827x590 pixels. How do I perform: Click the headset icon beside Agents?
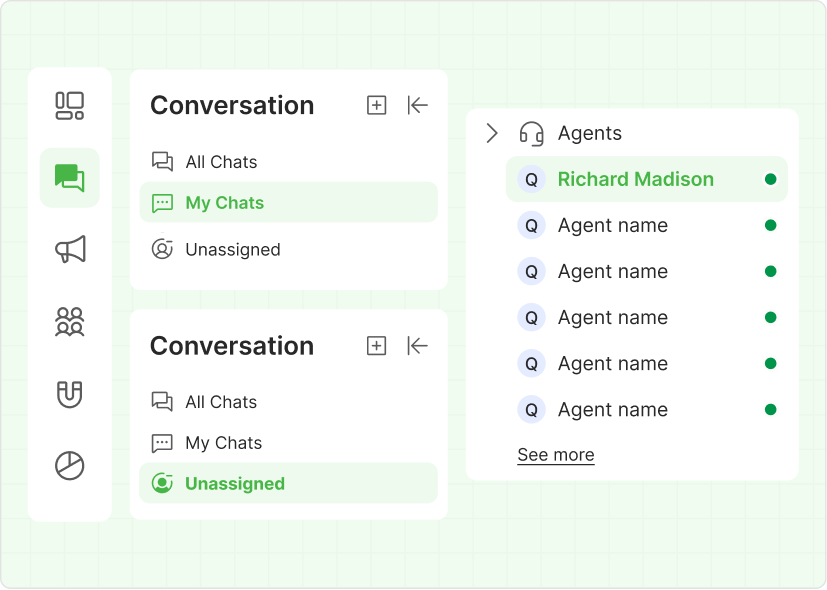(x=532, y=133)
